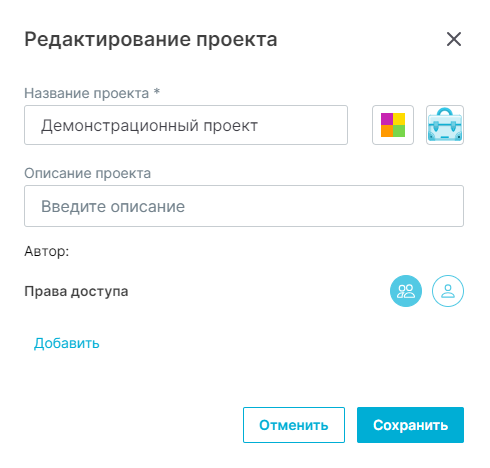Select group access rights icon

[406, 291]
